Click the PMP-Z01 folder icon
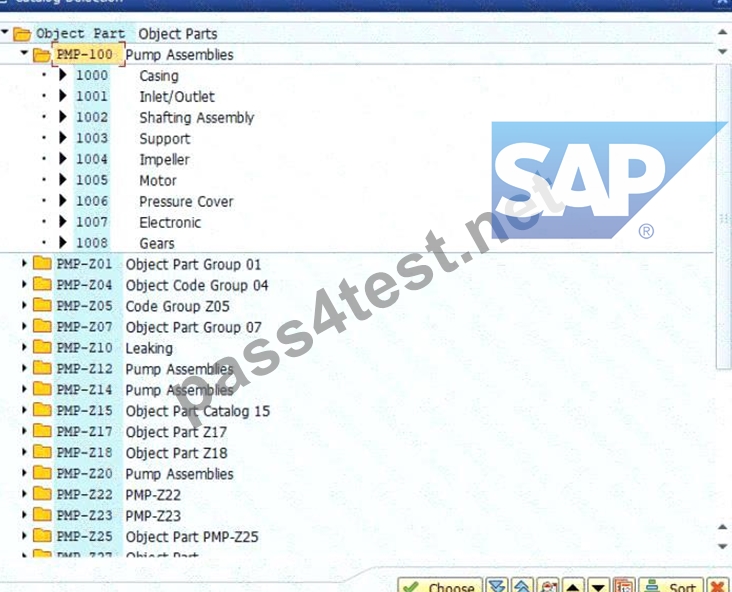 pos(42,263)
